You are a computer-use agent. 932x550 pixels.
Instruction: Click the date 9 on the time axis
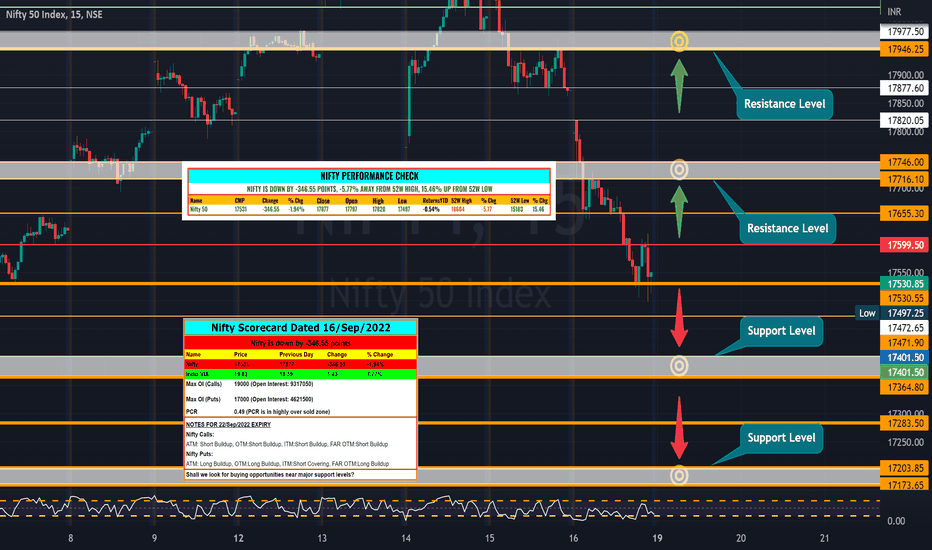click(155, 538)
